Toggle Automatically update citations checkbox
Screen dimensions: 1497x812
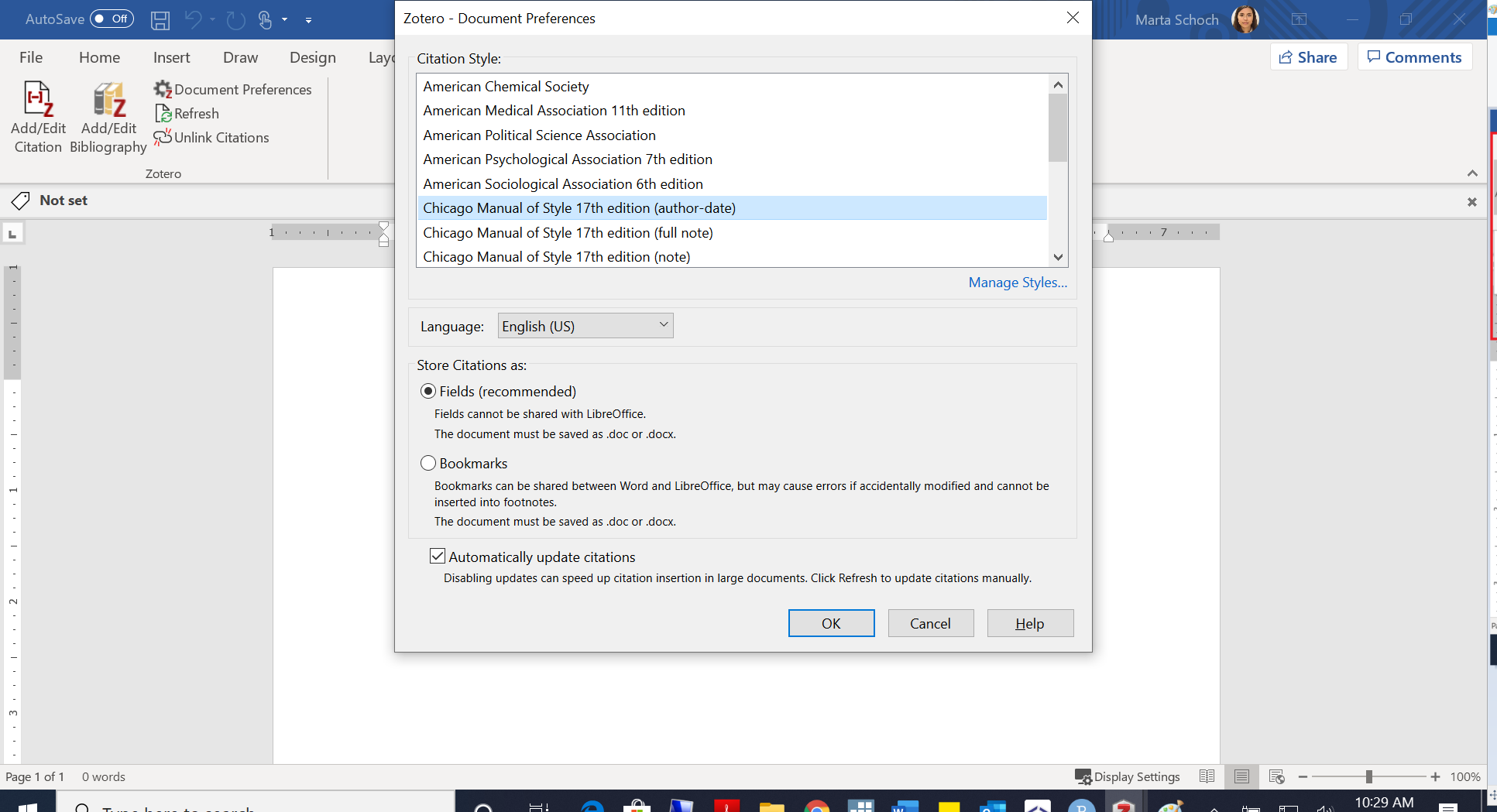(x=438, y=557)
